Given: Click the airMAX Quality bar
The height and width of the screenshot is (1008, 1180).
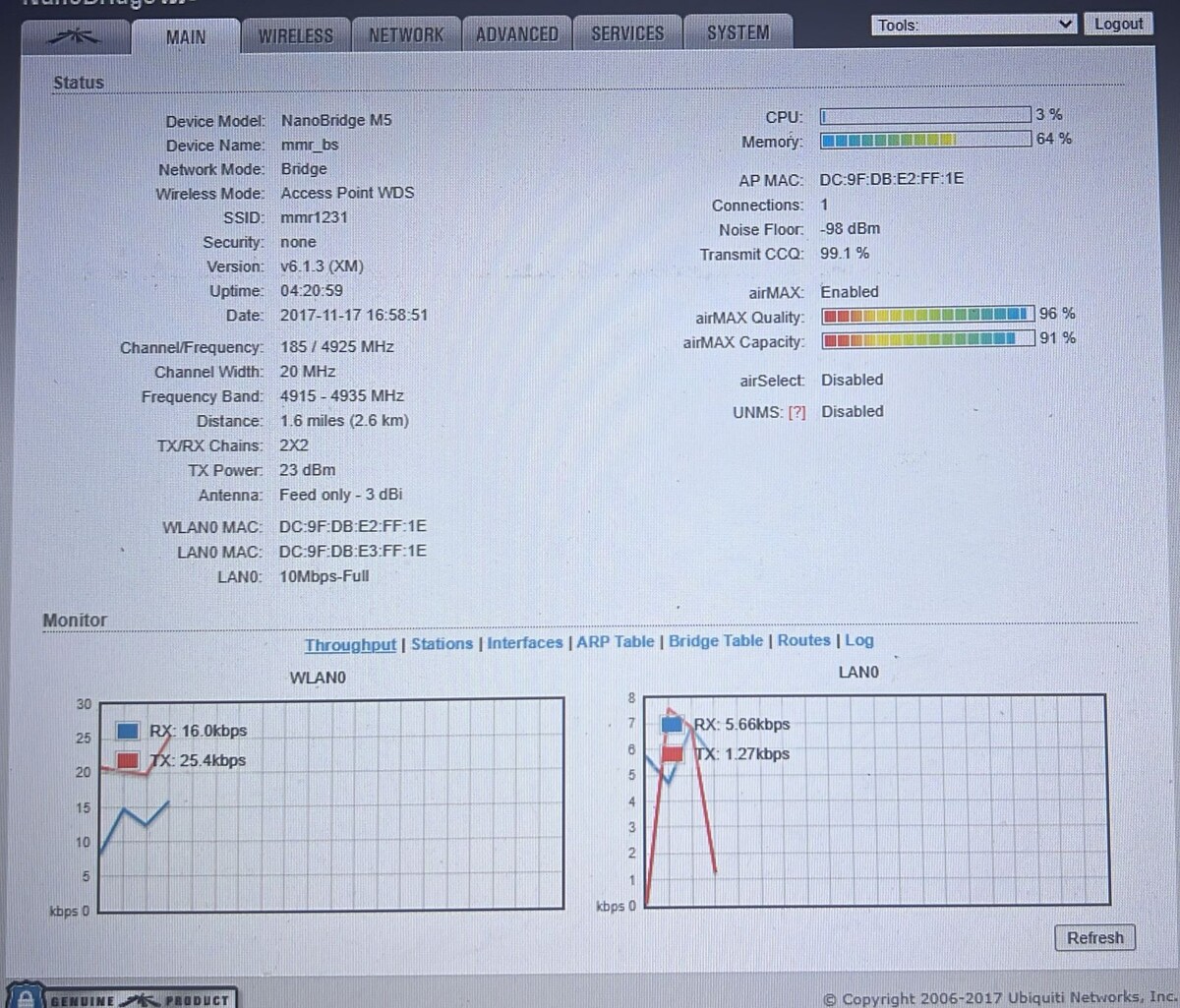Looking at the screenshot, I should (928, 315).
